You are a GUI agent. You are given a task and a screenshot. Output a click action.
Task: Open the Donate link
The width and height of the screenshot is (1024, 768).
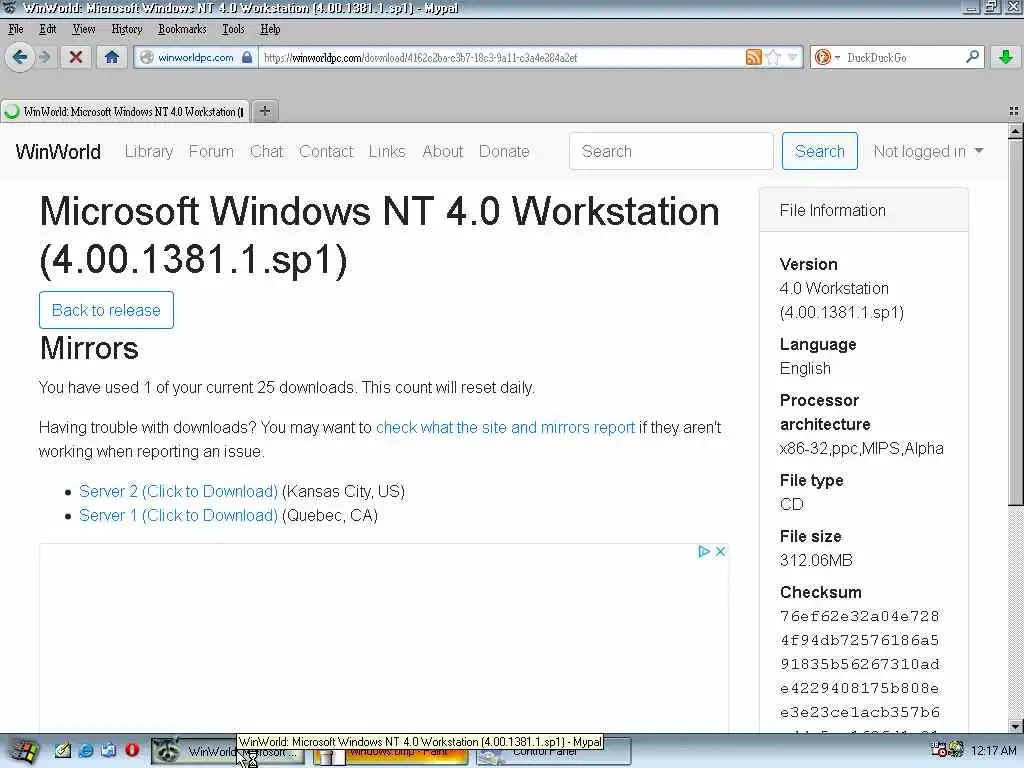(x=504, y=152)
